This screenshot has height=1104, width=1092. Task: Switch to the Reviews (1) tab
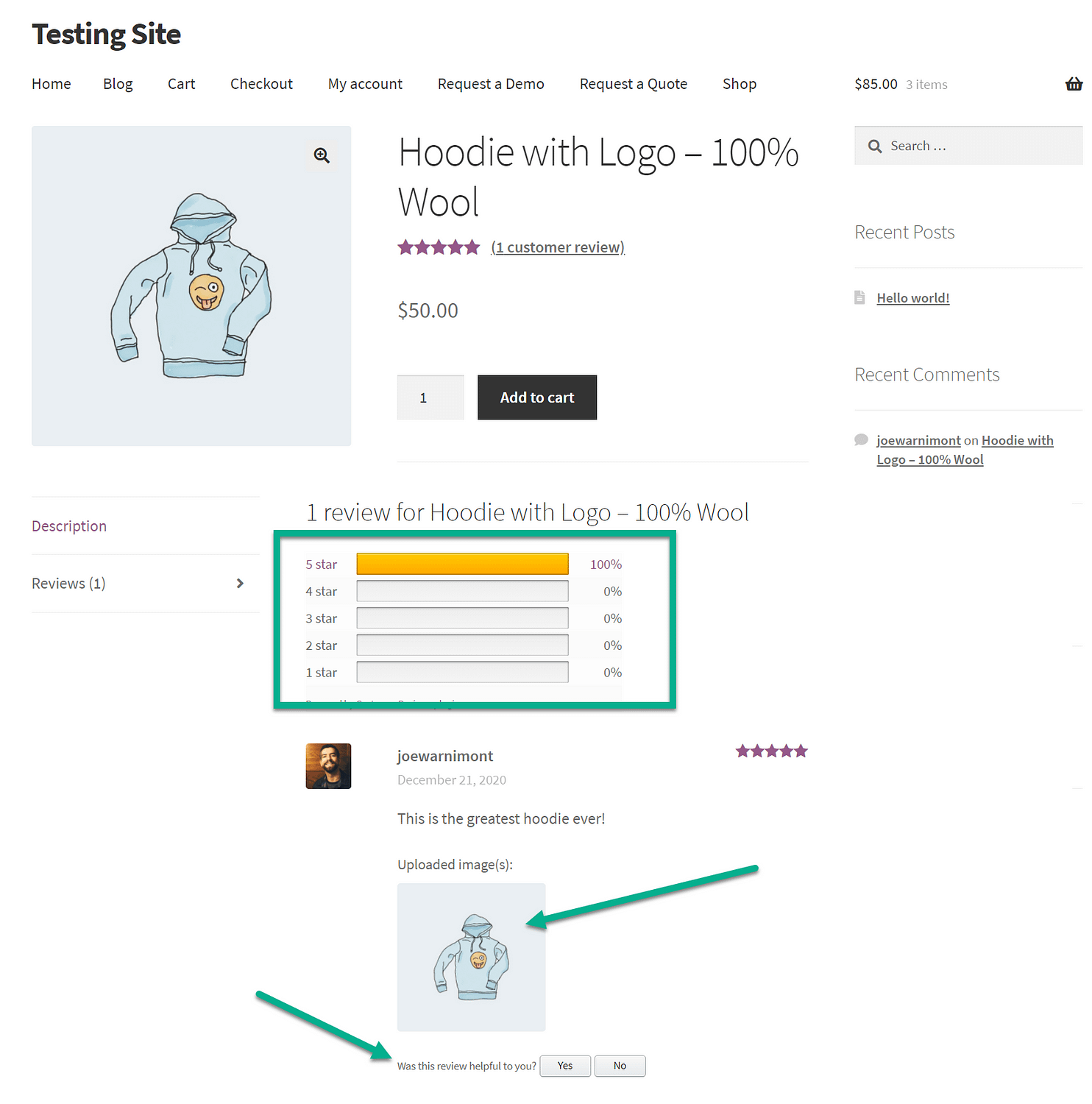[x=68, y=584]
